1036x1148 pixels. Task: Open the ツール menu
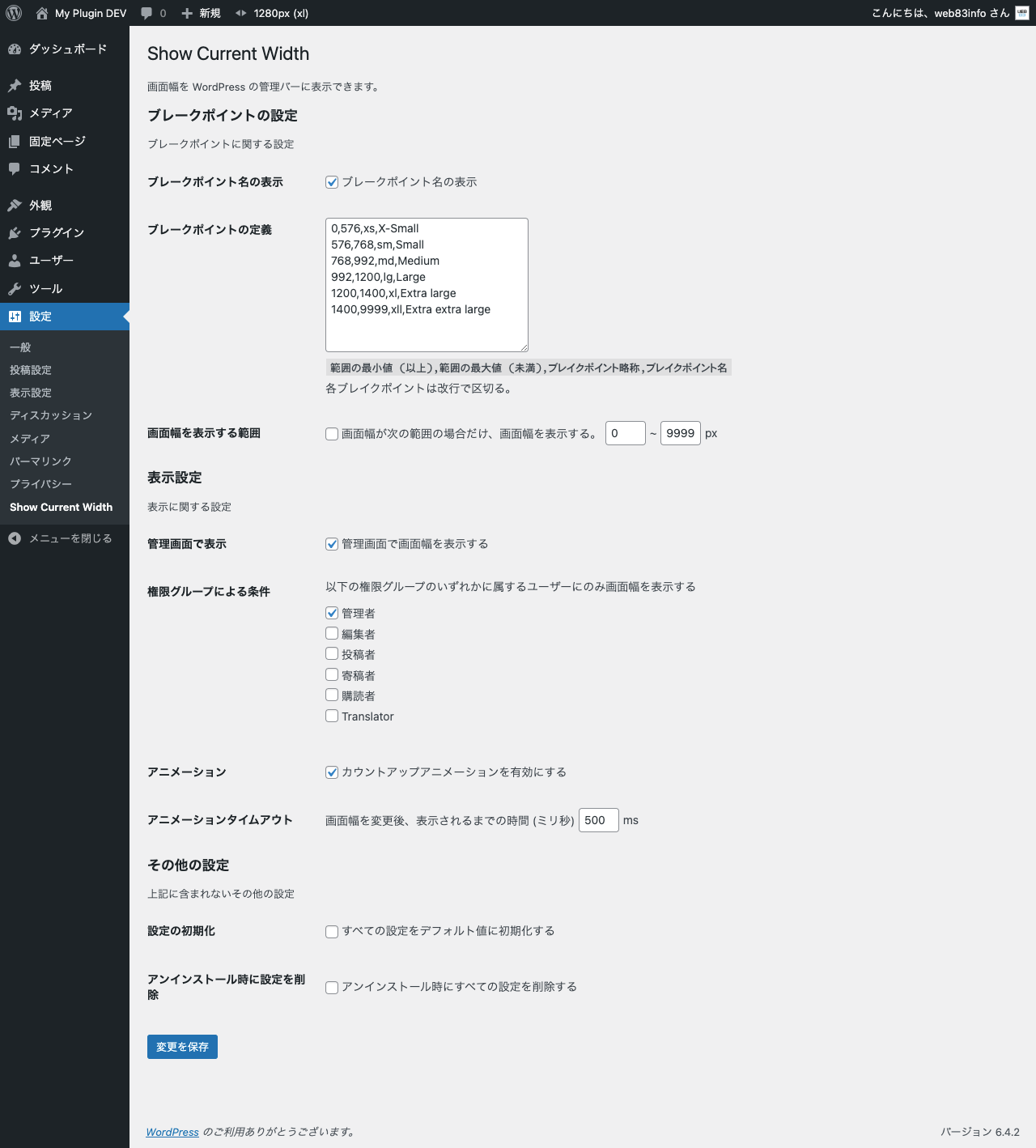pos(65,289)
